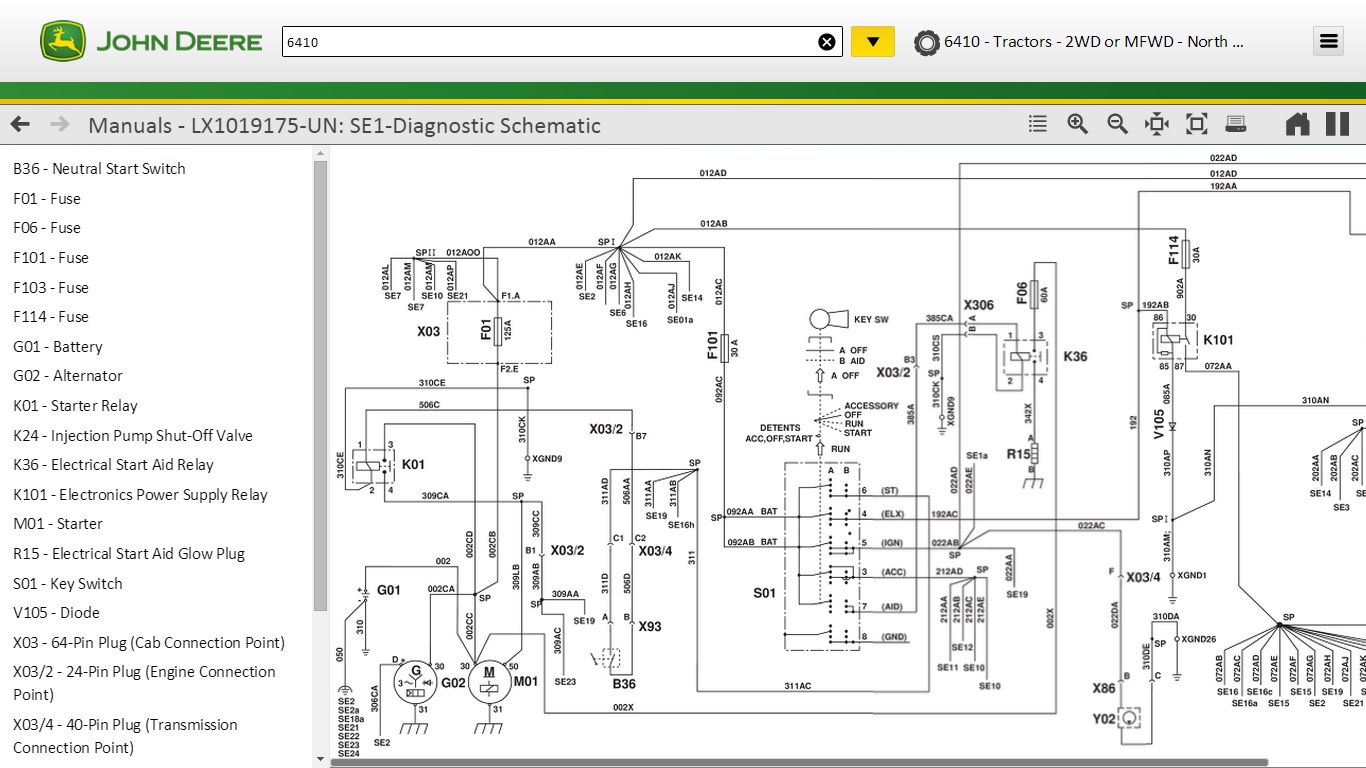Select R15 - Electrical Start Aid Glow Plug
The height and width of the screenshot is (768, 1366).
[x=129, y=554]
